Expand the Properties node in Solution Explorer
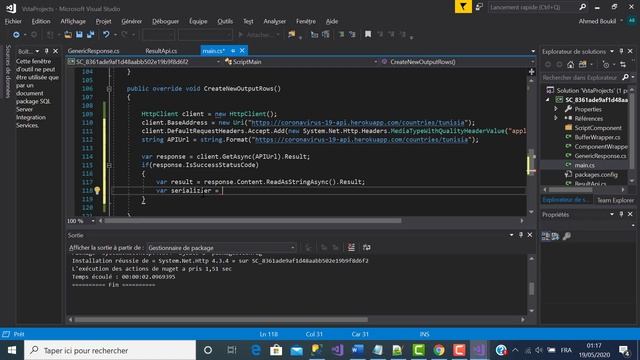640x360 pixels. point(556,109)
